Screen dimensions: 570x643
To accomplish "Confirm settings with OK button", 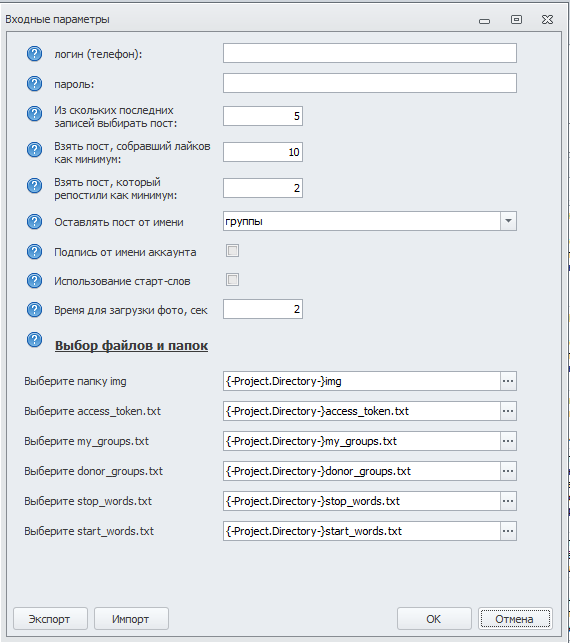I will 434,618.
